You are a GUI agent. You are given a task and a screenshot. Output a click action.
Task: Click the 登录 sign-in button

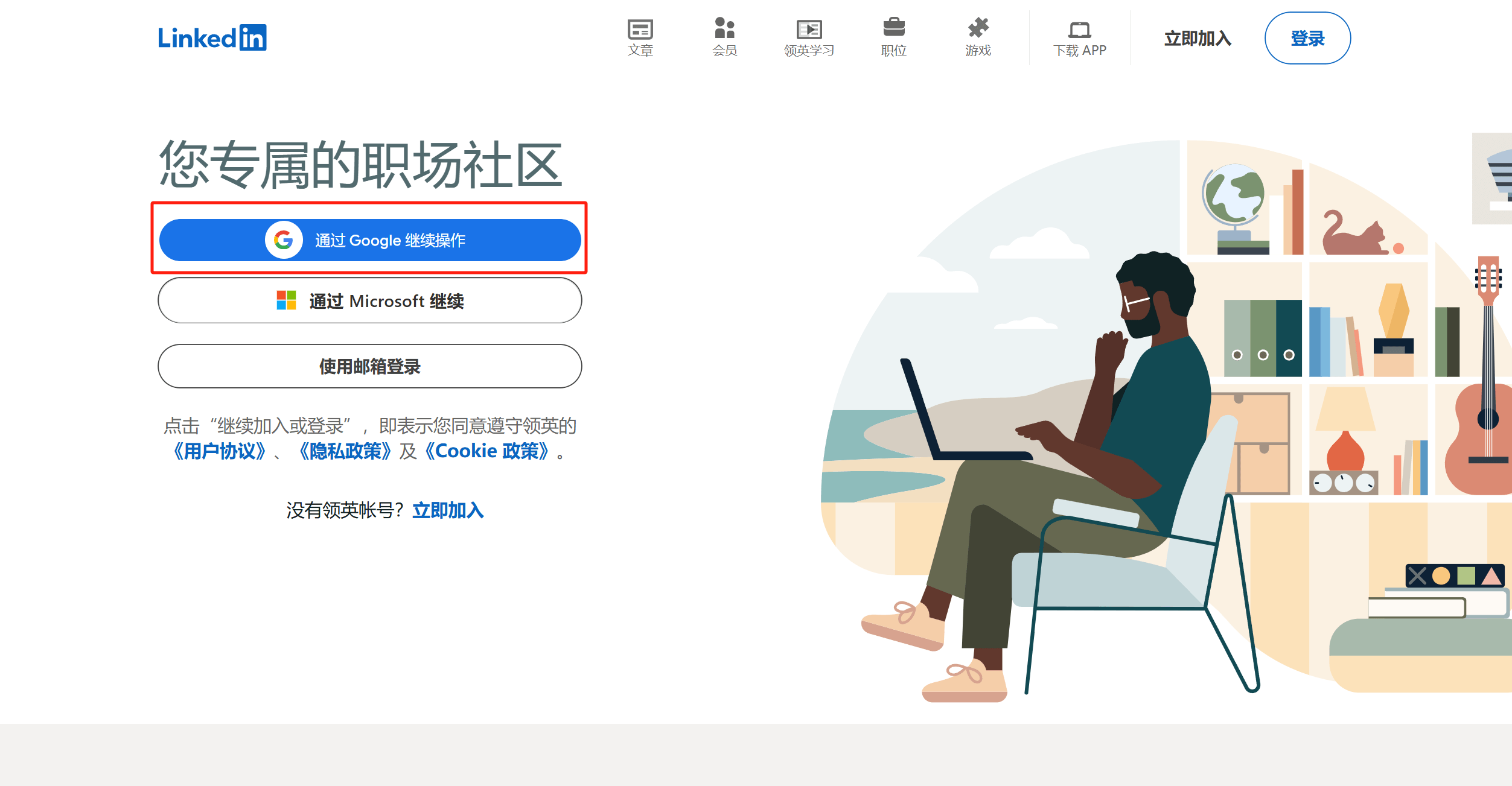coord(1307,38)
